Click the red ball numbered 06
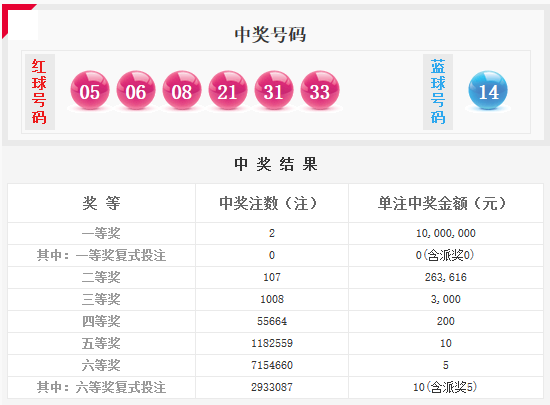The image size is (550, 405). pos(136,90)
